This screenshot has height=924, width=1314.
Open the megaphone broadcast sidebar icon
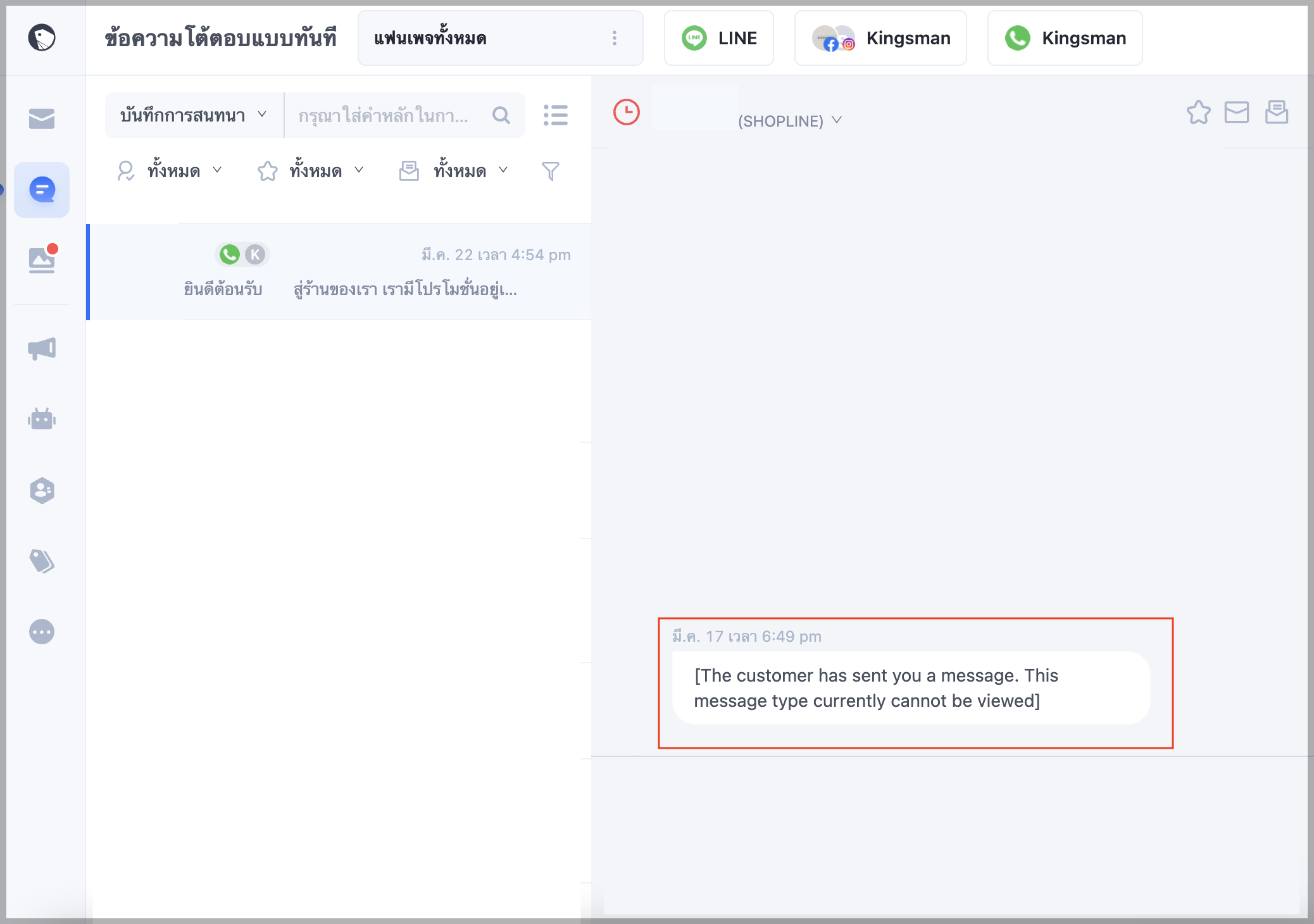42,349
